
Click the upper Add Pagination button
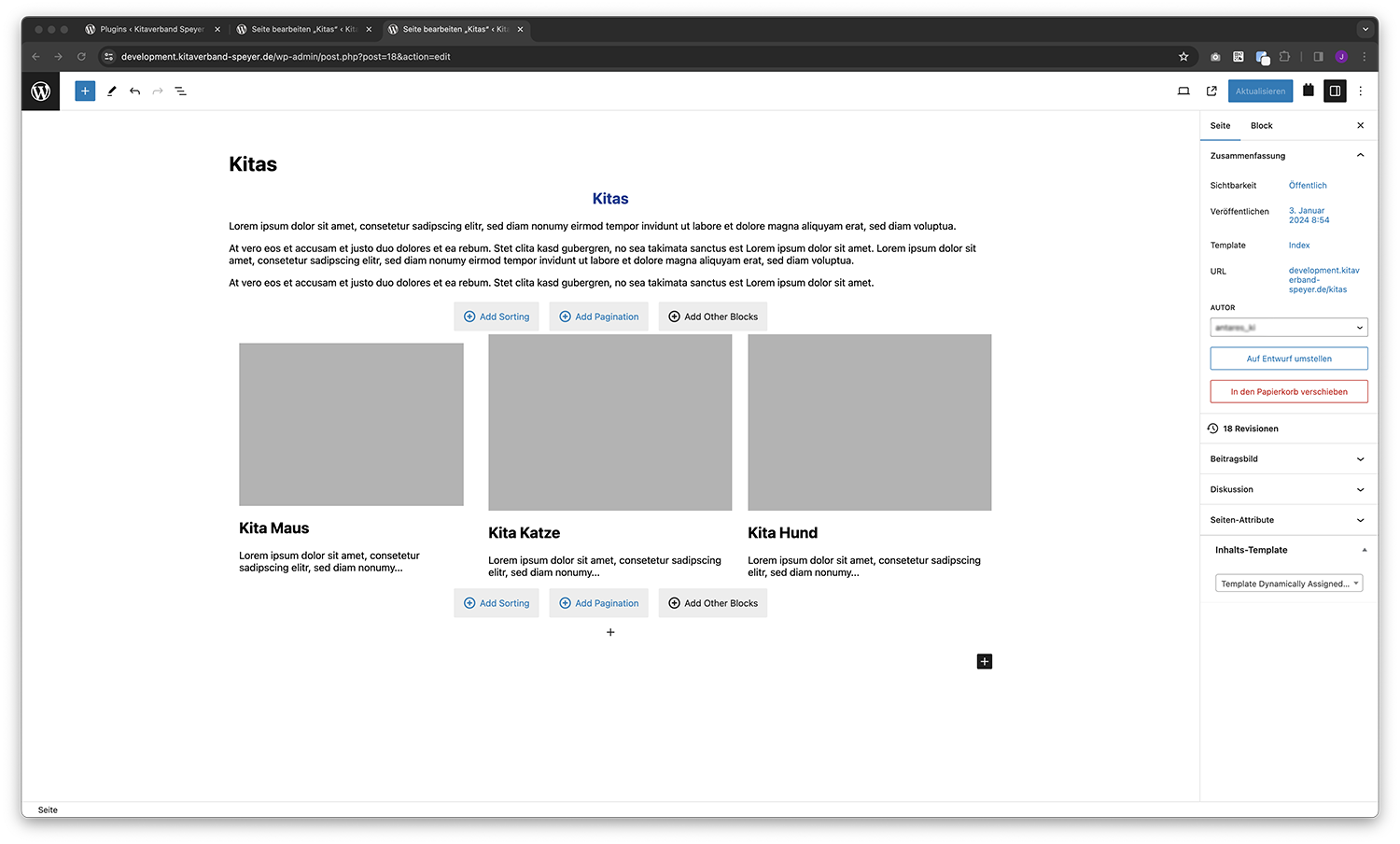(598, 316)
